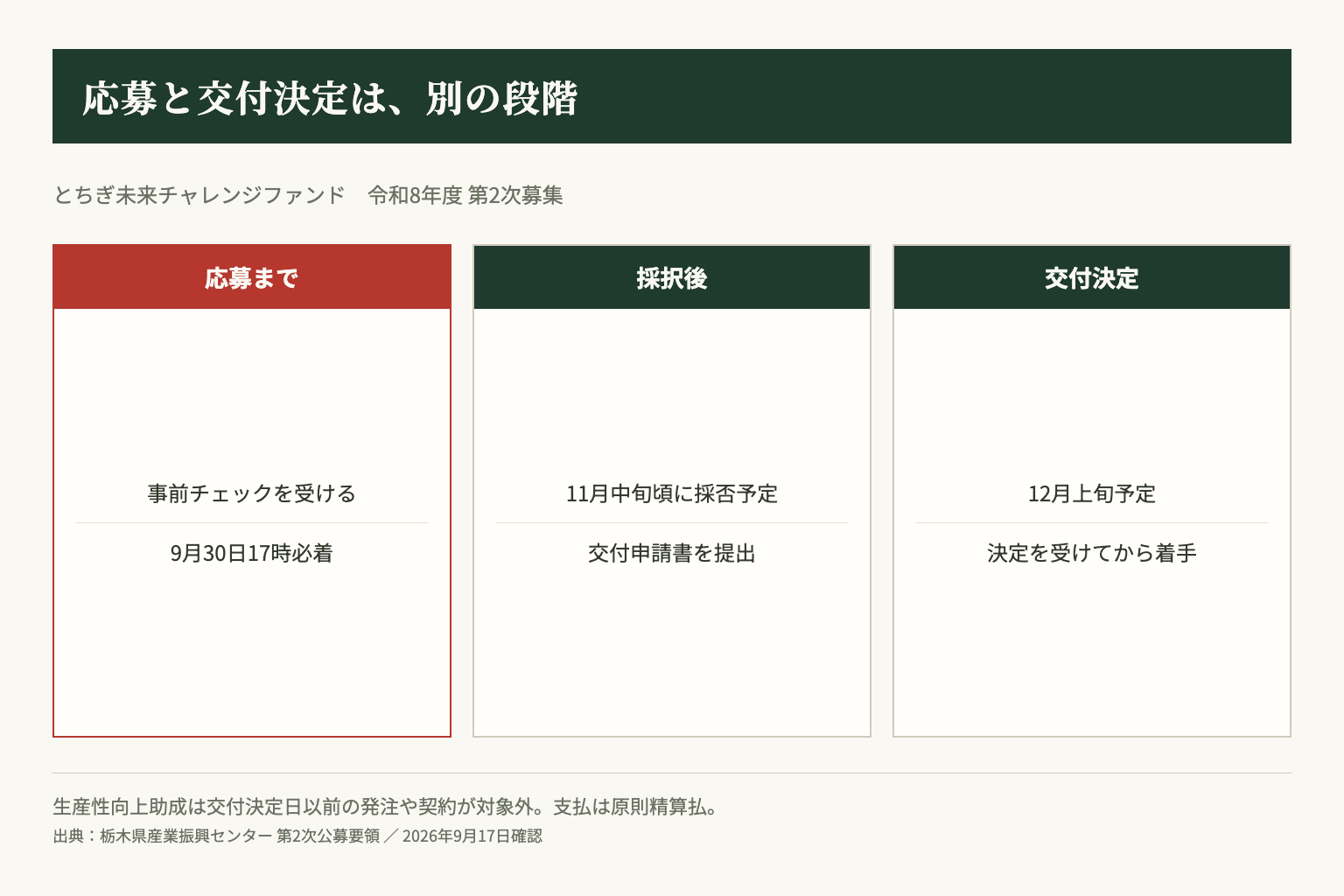Click the source line 出典：栃木県産業振興センター
The width and height of the screenshot is (1344, 896).
click(x=297, y=836)
